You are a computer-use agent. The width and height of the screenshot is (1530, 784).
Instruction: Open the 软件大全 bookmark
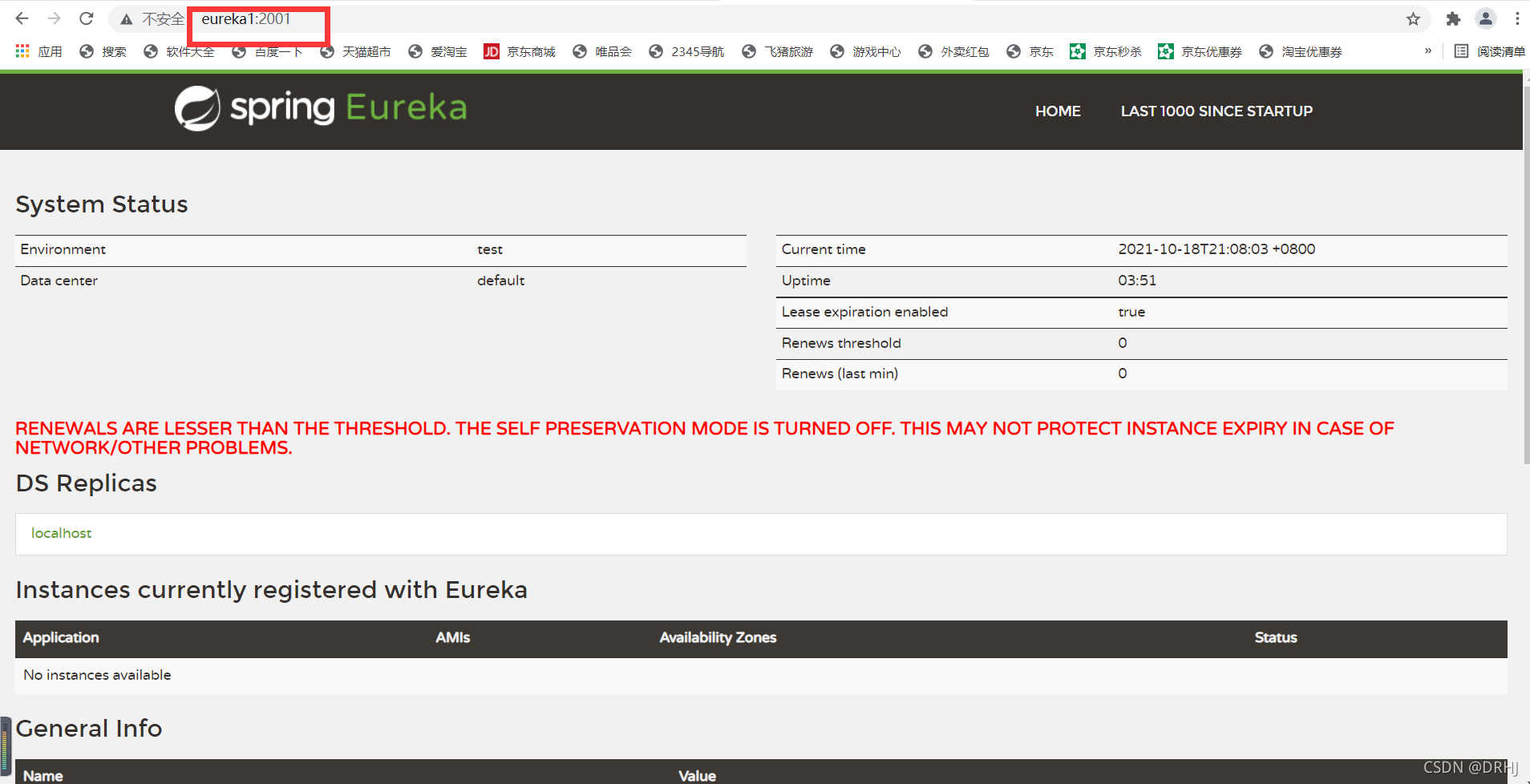click(179, 51)
